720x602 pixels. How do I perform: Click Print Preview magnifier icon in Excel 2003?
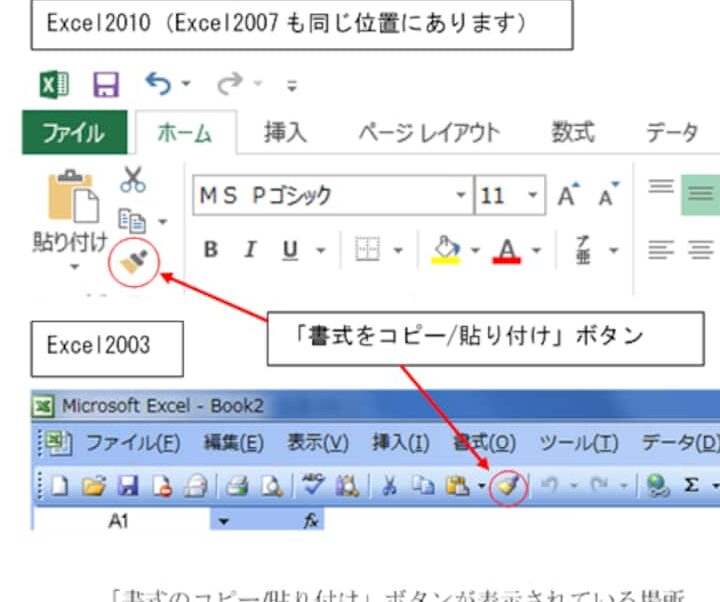271,486
